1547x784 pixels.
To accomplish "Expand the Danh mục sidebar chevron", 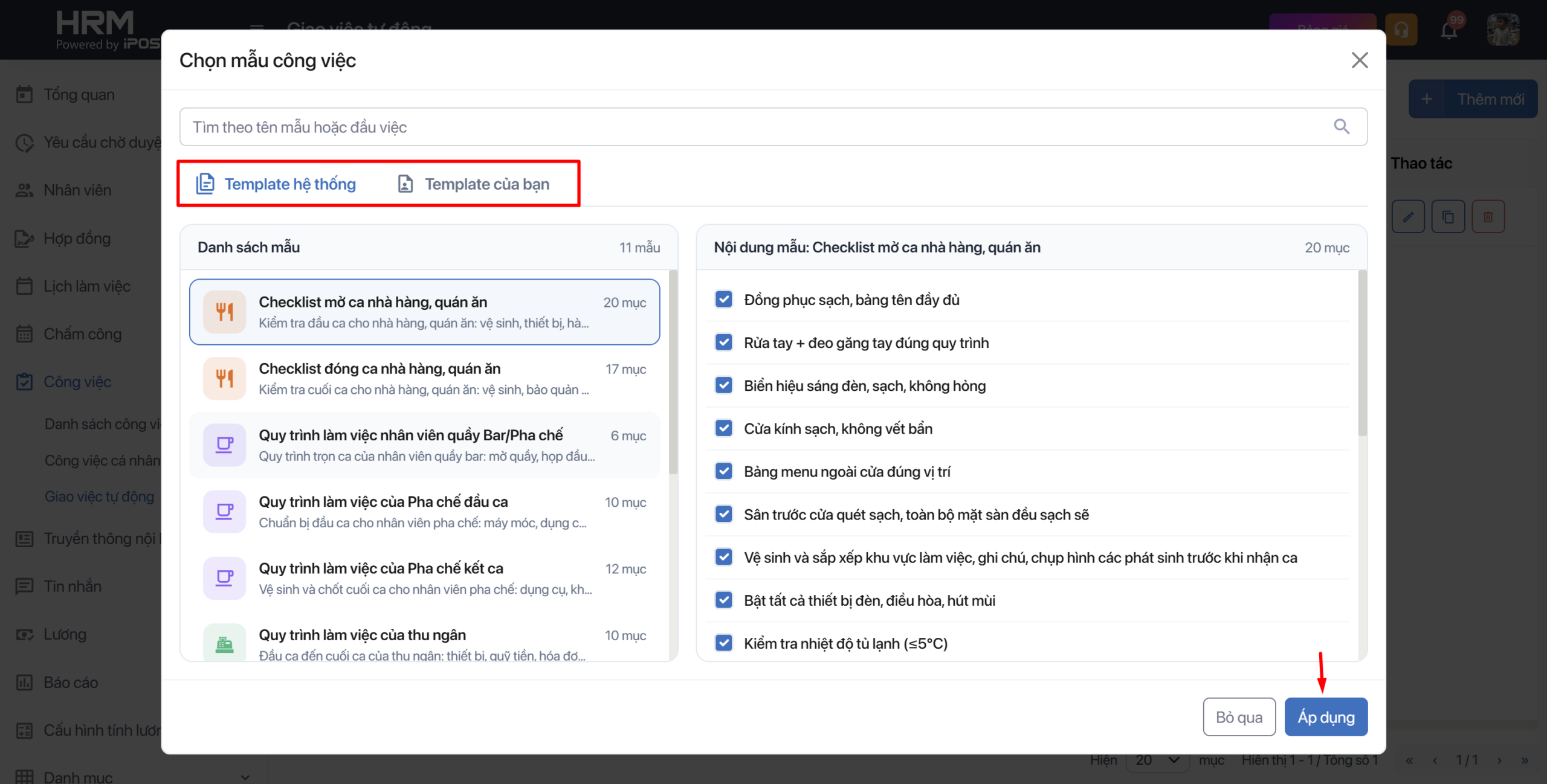I will point(245,777).
